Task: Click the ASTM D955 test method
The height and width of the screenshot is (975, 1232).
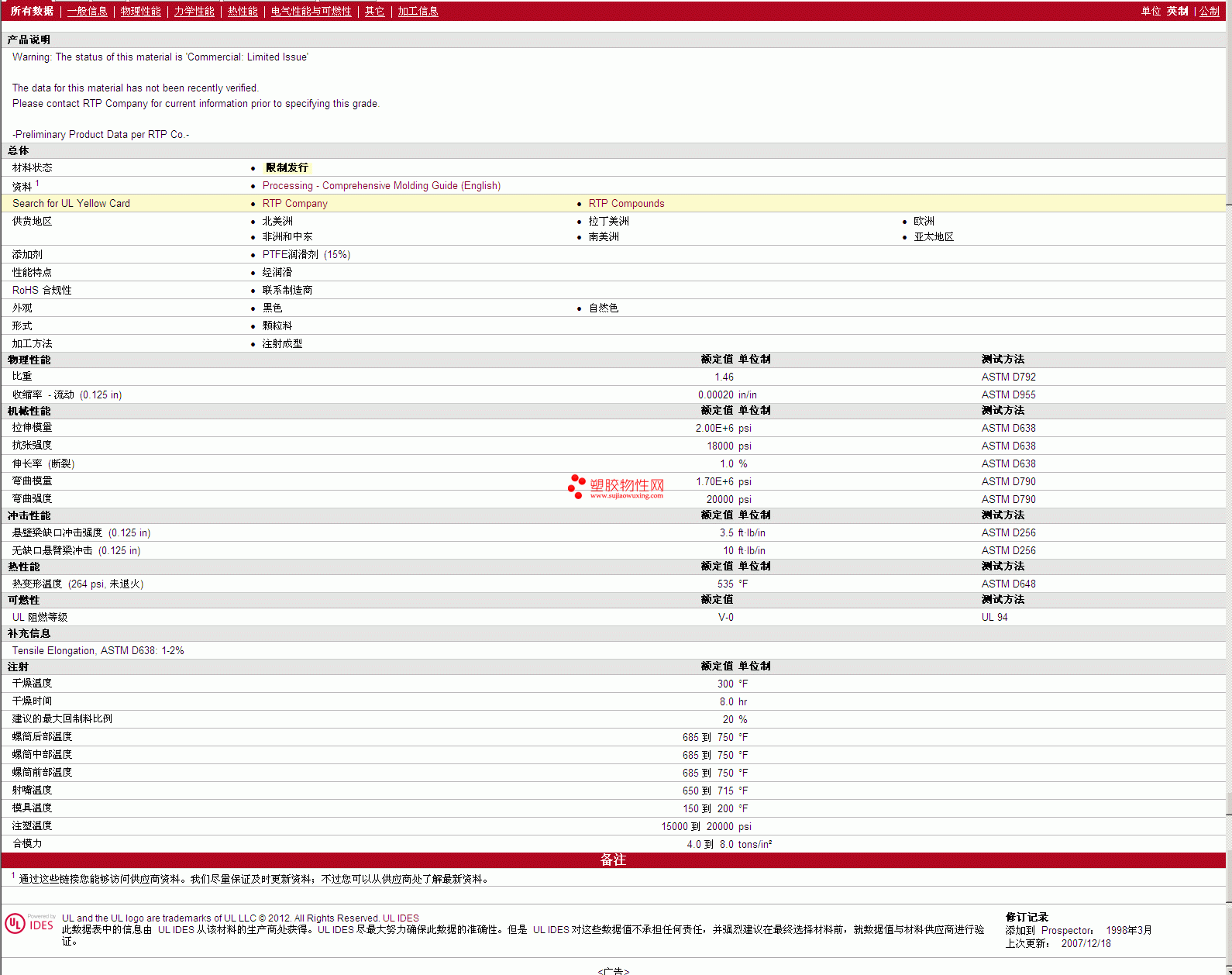Action: [x=1008, y=394]
